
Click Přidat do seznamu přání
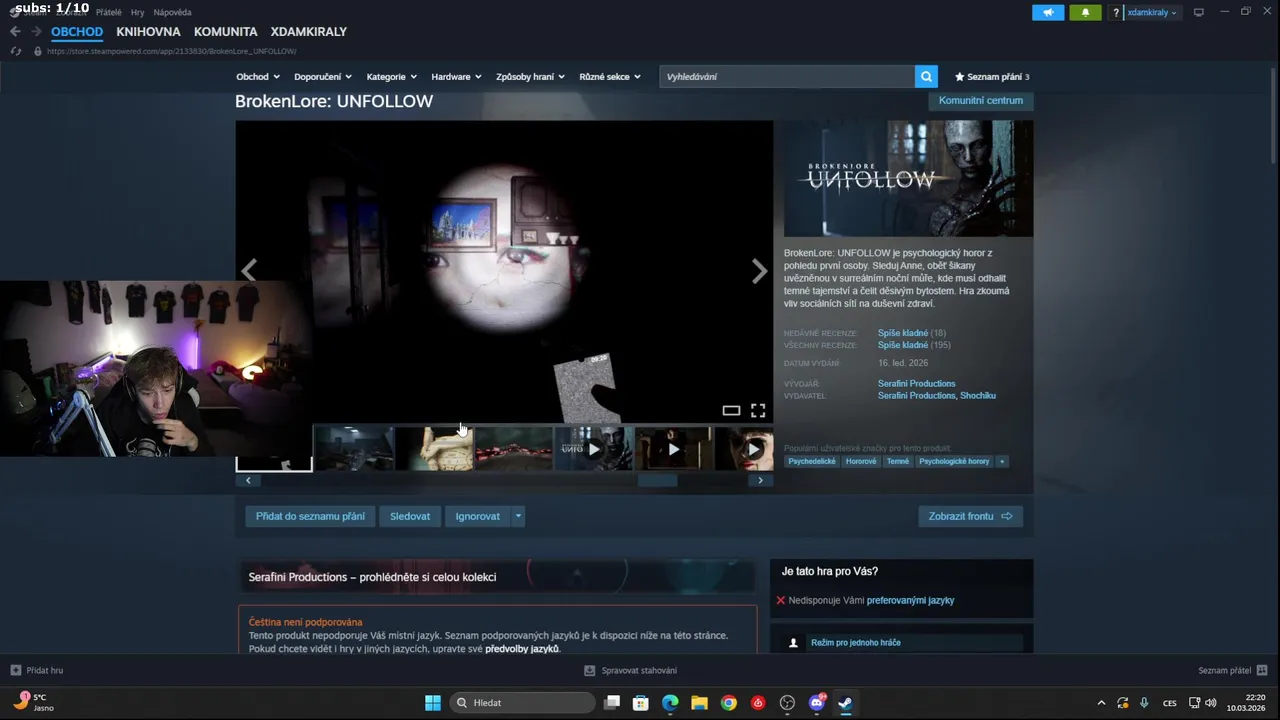pyautogui.click(x=310, y=516)
